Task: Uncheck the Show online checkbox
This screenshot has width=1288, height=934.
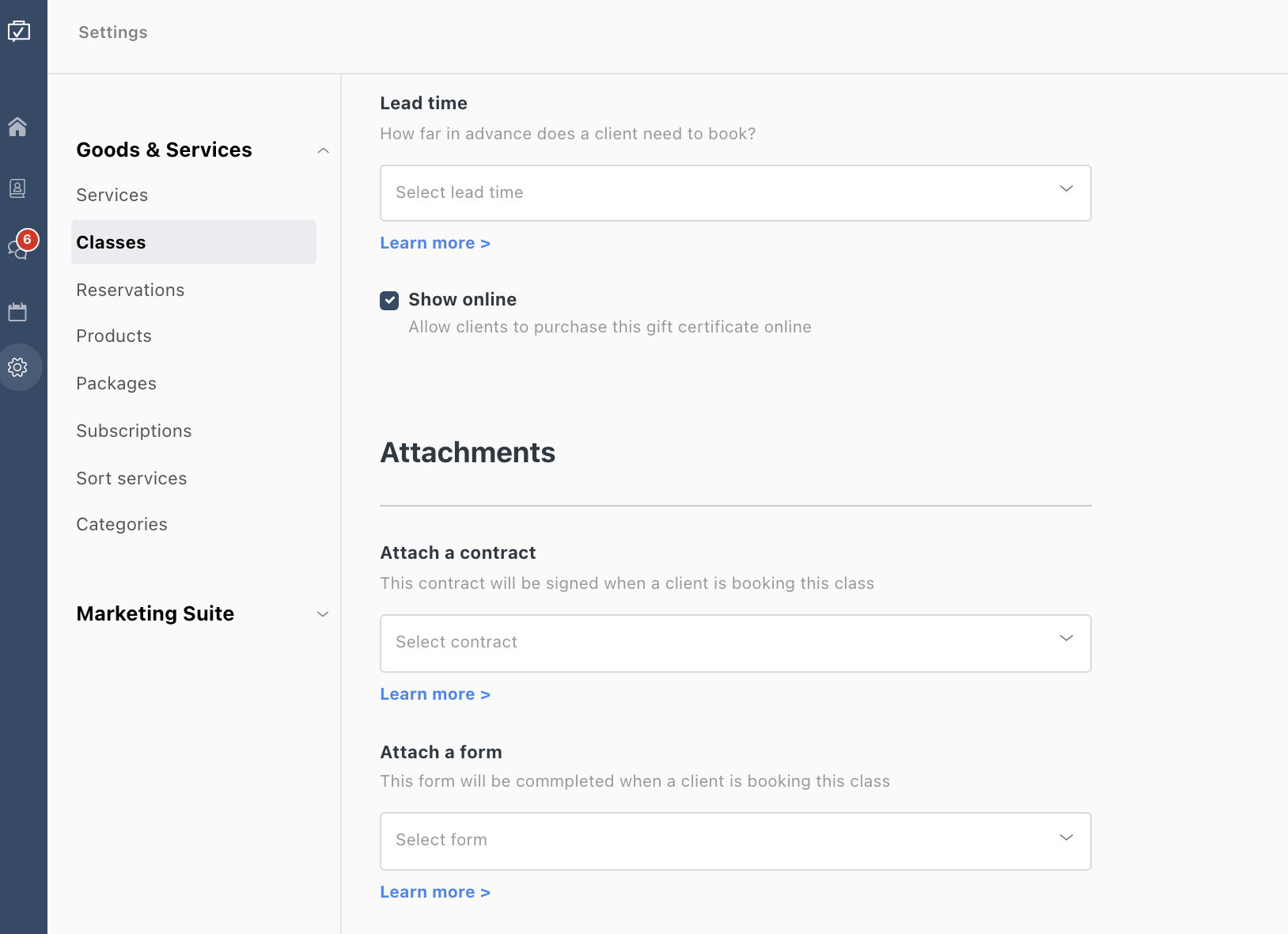Action: (389, 300)
